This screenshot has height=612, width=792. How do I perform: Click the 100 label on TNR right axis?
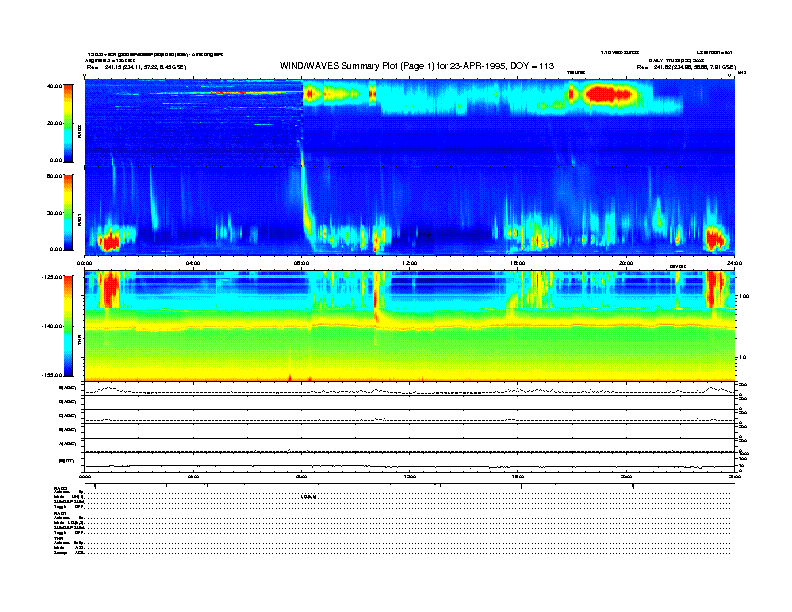point(744,296)
